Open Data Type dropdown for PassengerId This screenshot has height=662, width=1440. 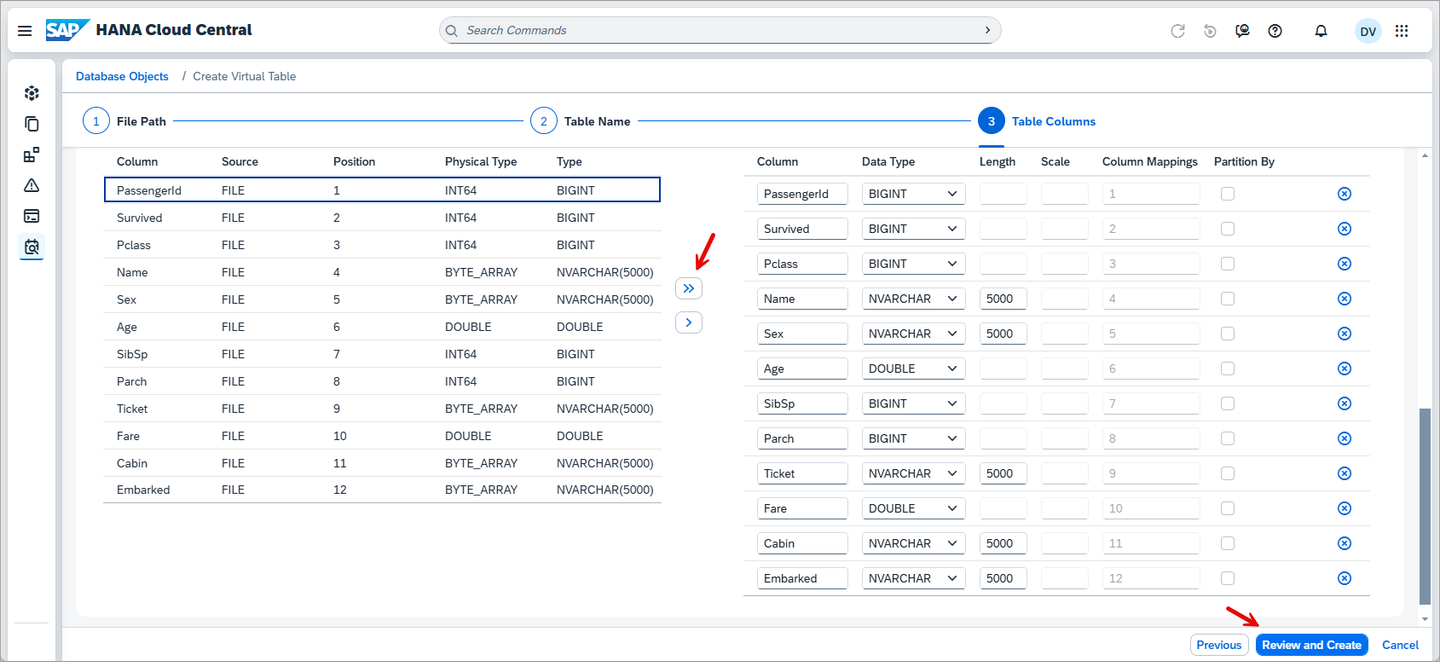coord(913,194)
